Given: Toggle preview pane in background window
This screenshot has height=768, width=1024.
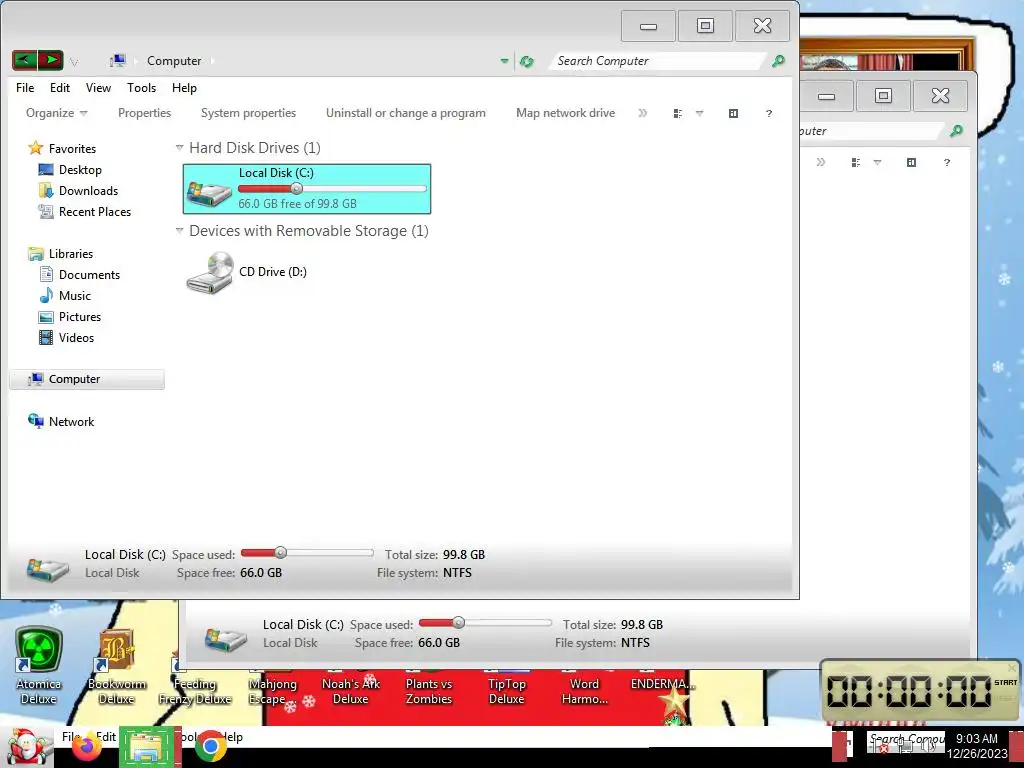Looking at the screenshot, I should pyautogui.click(x=911, y=162).
